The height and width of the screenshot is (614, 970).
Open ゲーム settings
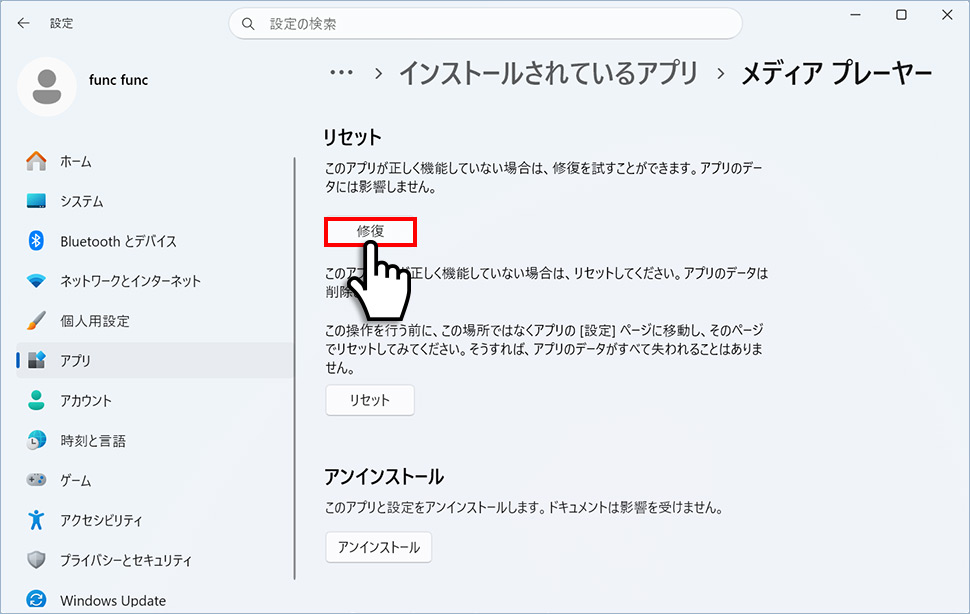155,480
